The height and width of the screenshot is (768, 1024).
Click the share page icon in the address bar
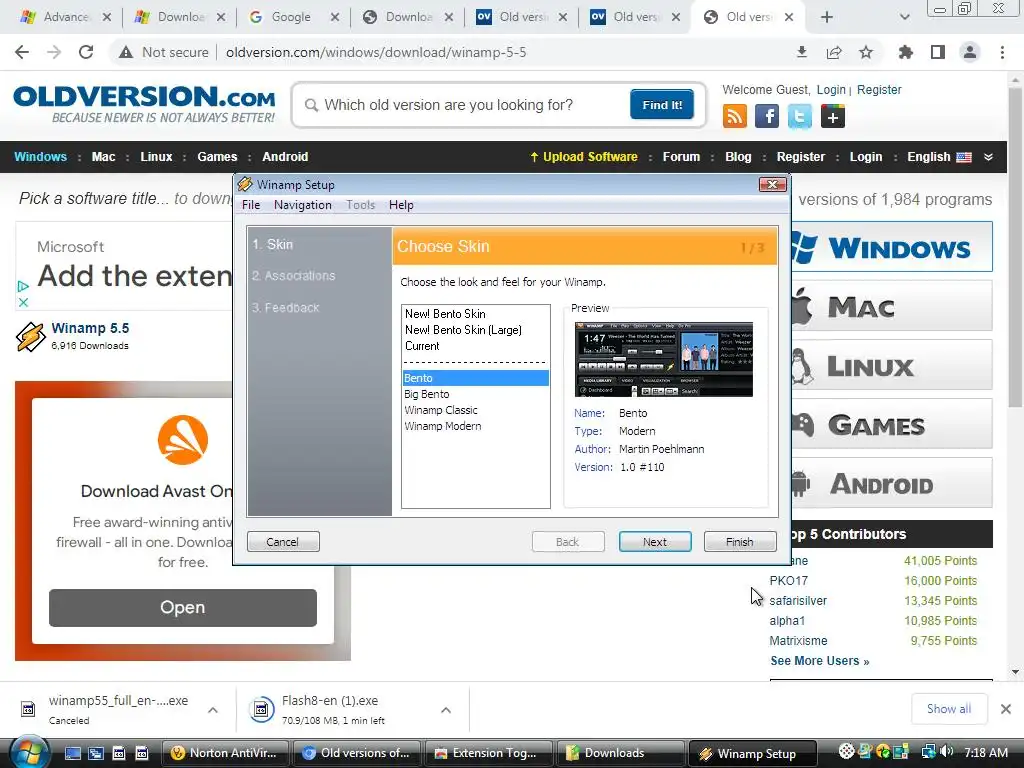(834, 52)
